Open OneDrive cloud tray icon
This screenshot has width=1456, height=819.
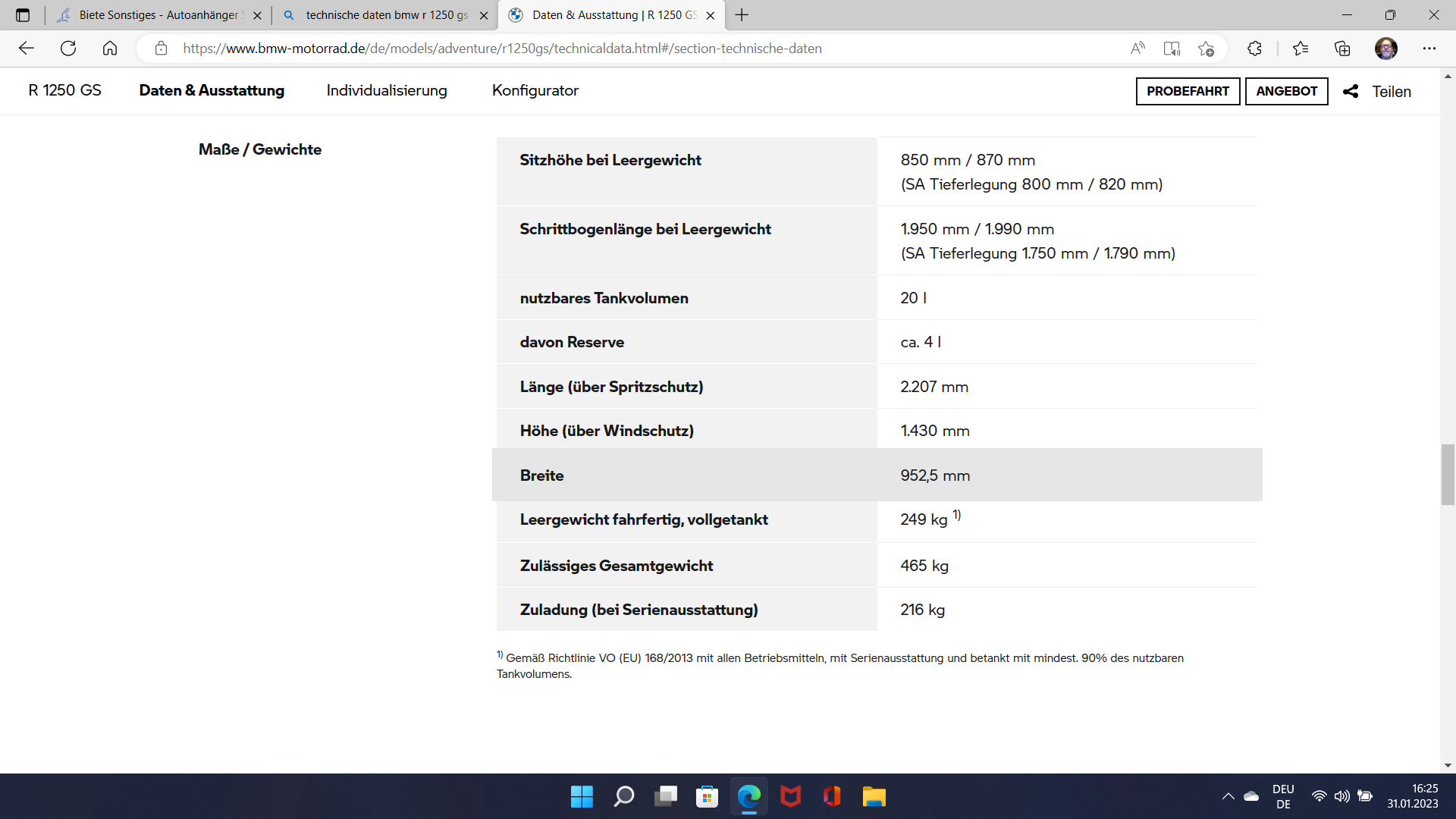pos(1251,796)
